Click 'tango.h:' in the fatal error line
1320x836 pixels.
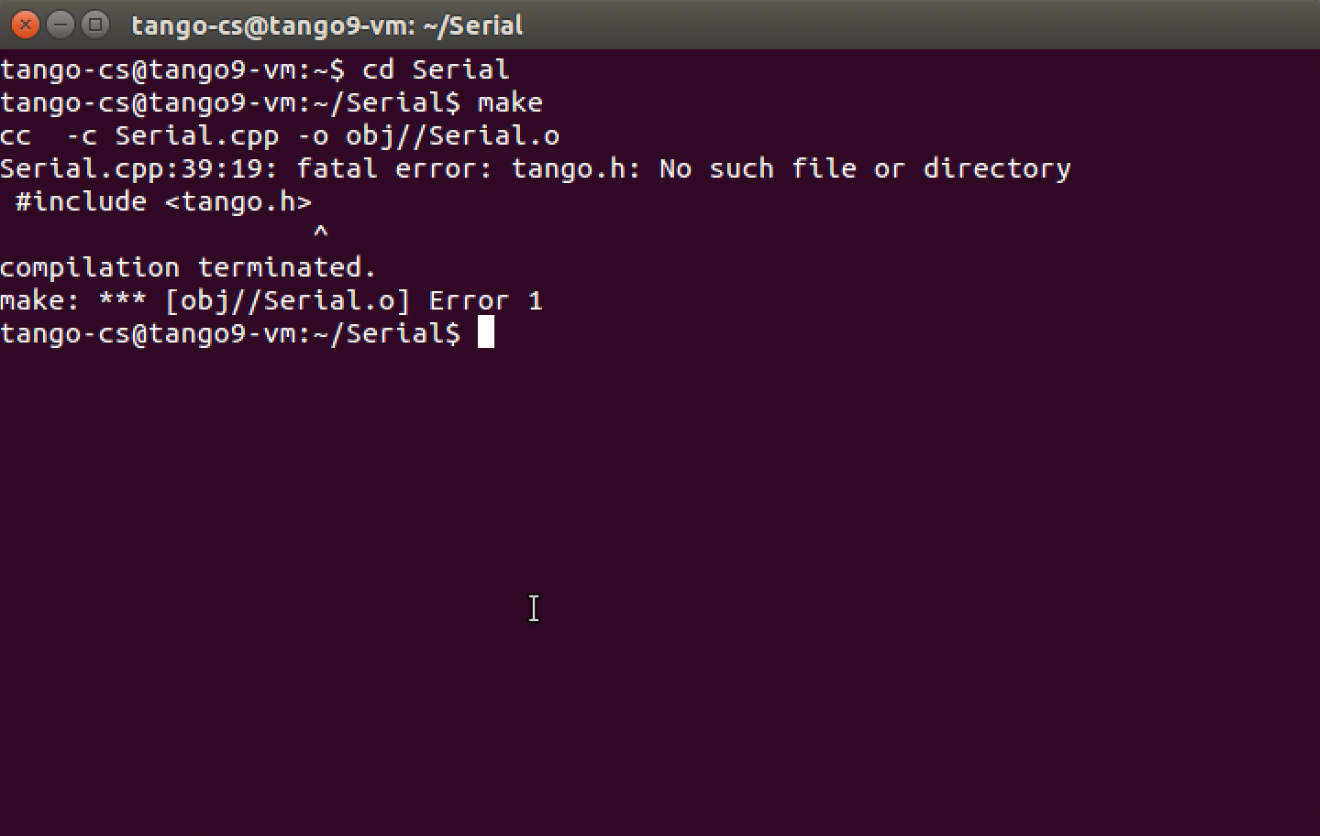pyautogui.click(x=576, y=169)
